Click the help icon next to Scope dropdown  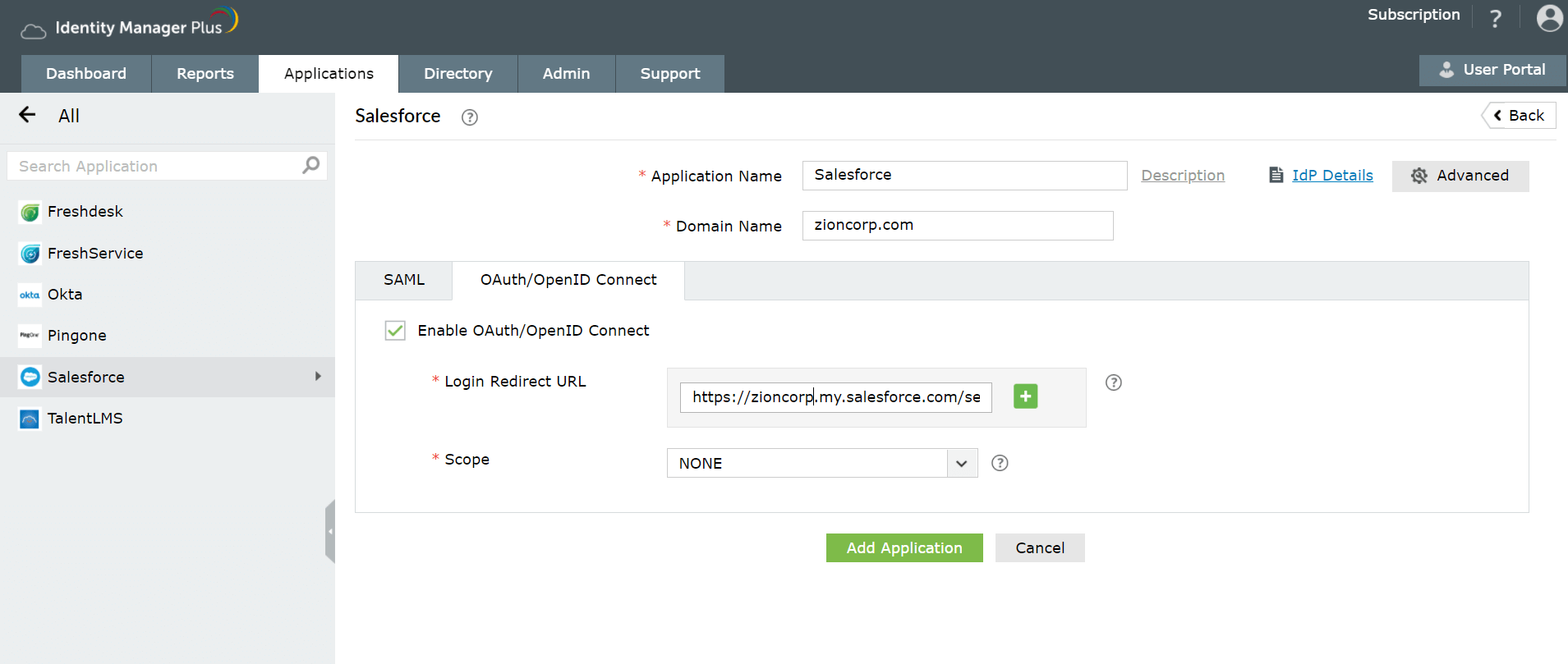click(1000, 463)
